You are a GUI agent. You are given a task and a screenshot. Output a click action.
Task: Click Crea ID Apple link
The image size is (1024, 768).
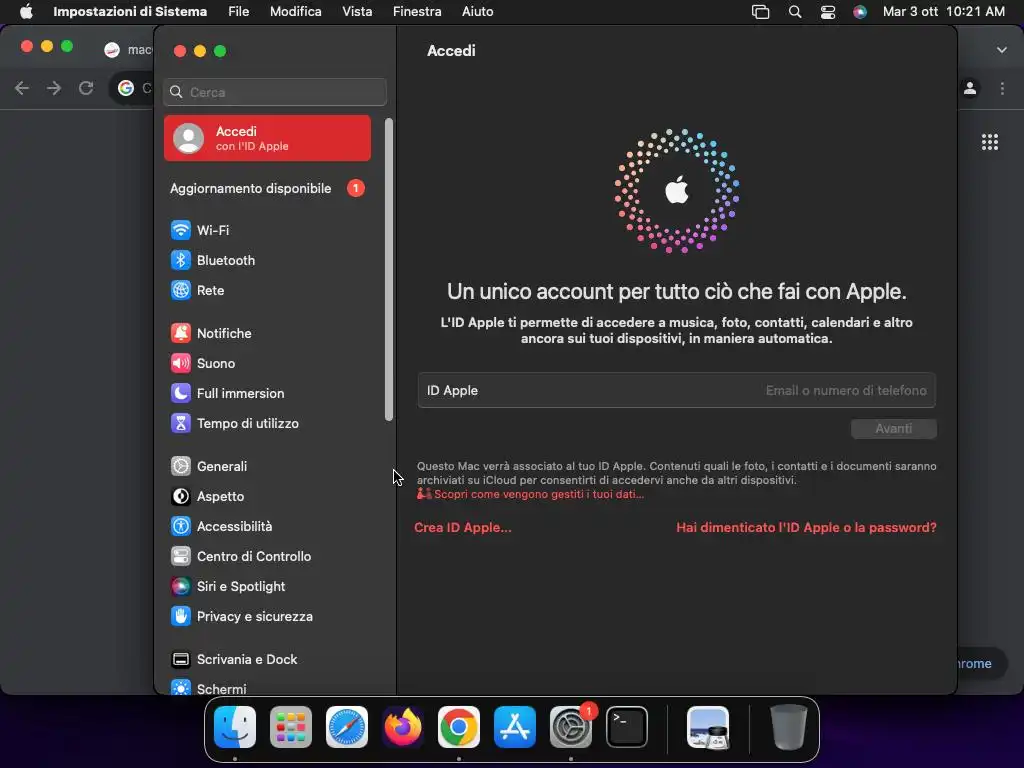463,528
